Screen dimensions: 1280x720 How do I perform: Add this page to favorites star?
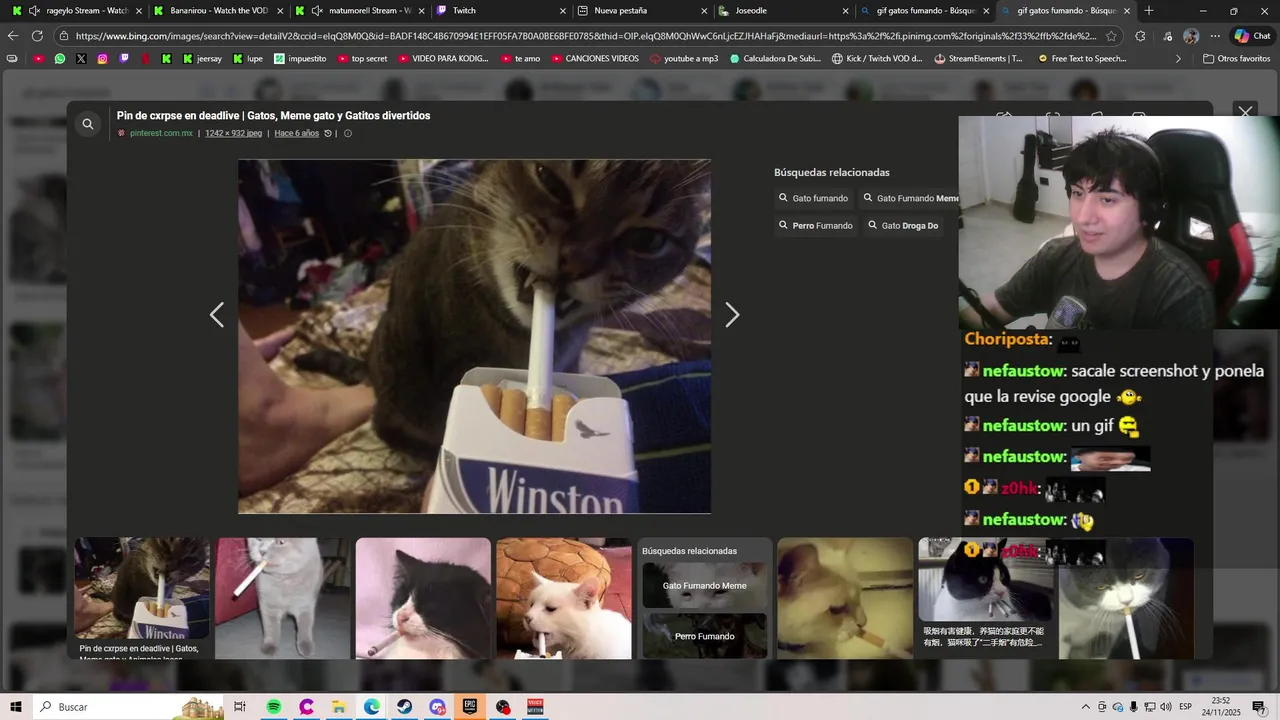[1111, 36]
